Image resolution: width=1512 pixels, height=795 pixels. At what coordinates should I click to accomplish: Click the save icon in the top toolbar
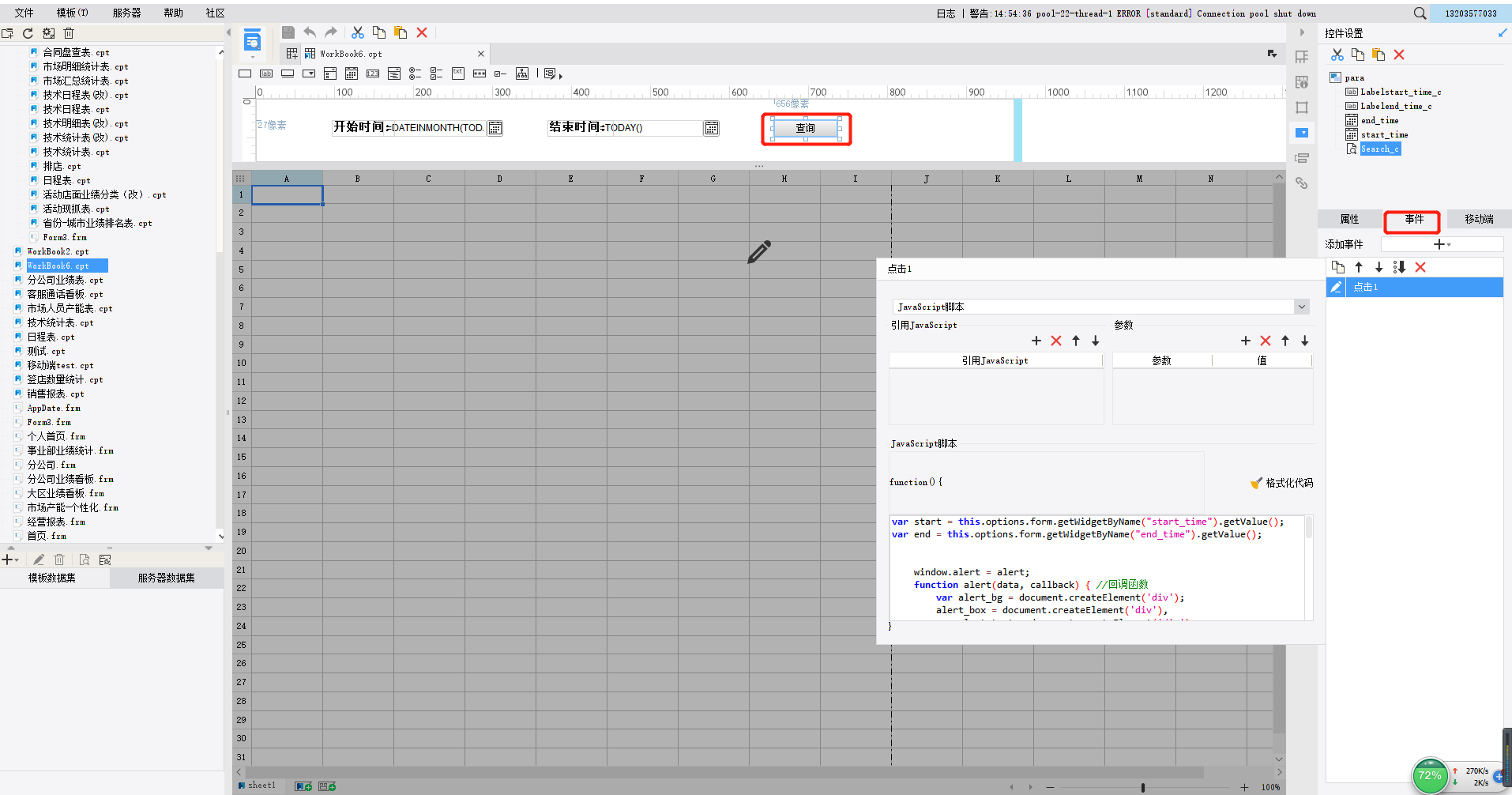point(288,32)
